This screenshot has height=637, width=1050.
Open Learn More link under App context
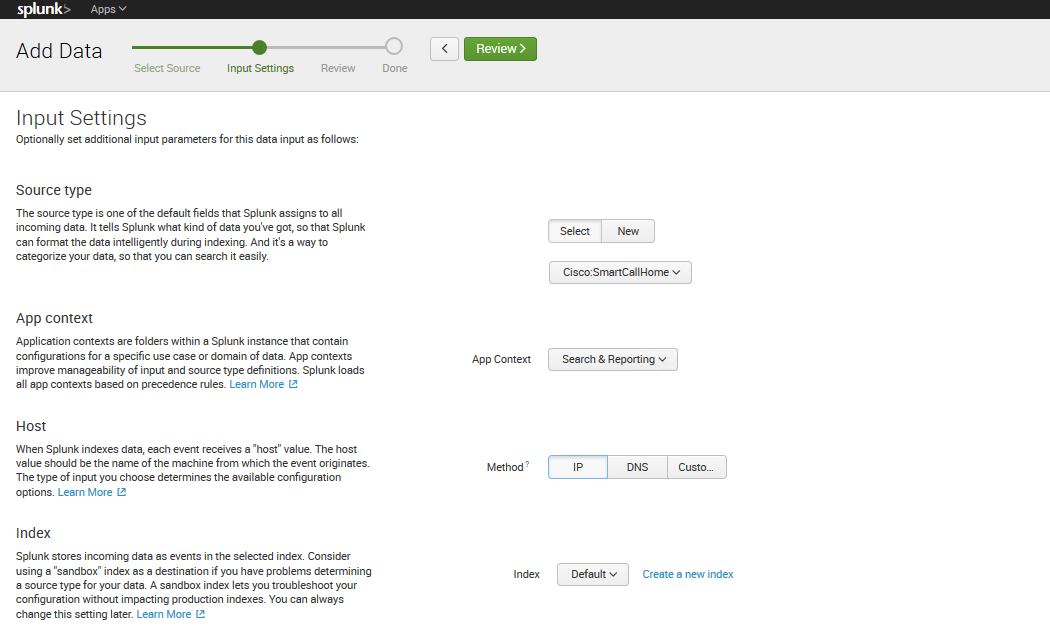tap(256, 384)
